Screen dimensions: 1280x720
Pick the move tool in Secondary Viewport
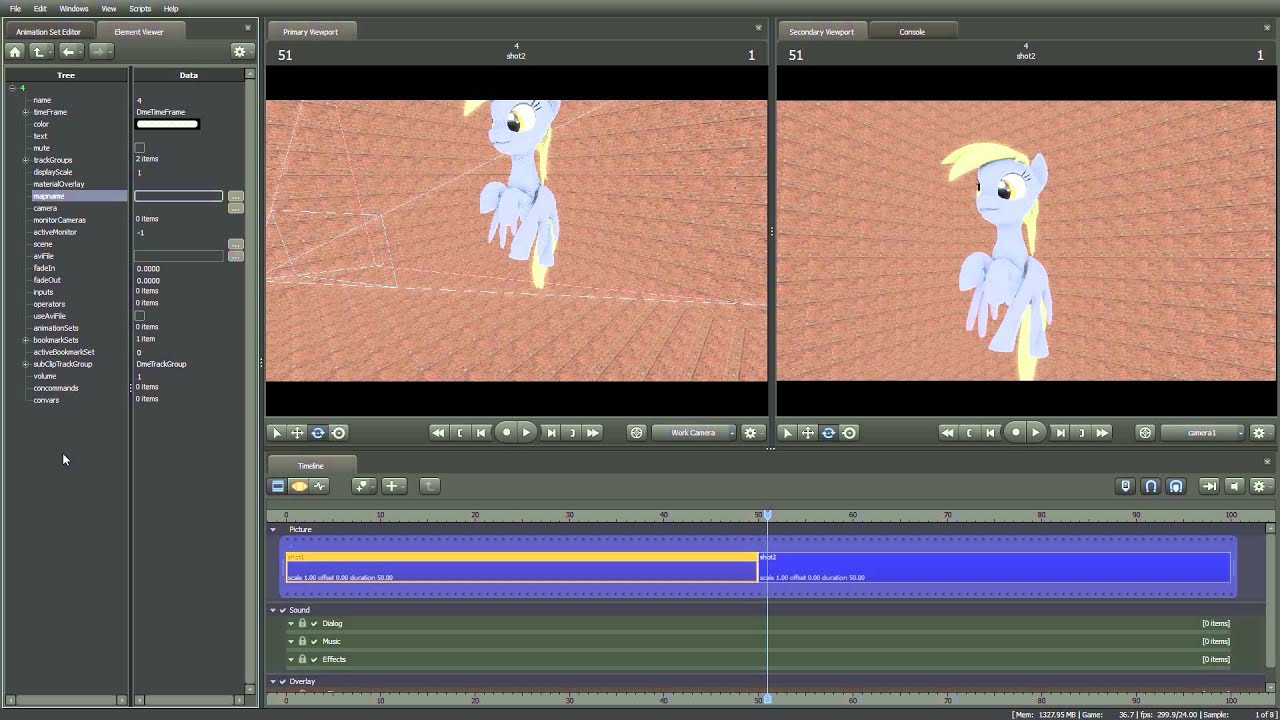[x=808, y=433]
